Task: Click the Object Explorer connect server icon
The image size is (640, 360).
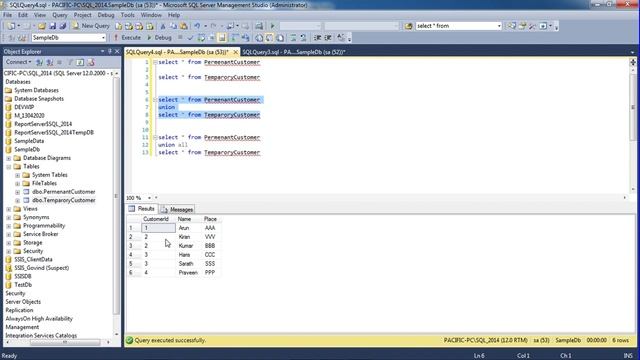Action: point(40,62)
